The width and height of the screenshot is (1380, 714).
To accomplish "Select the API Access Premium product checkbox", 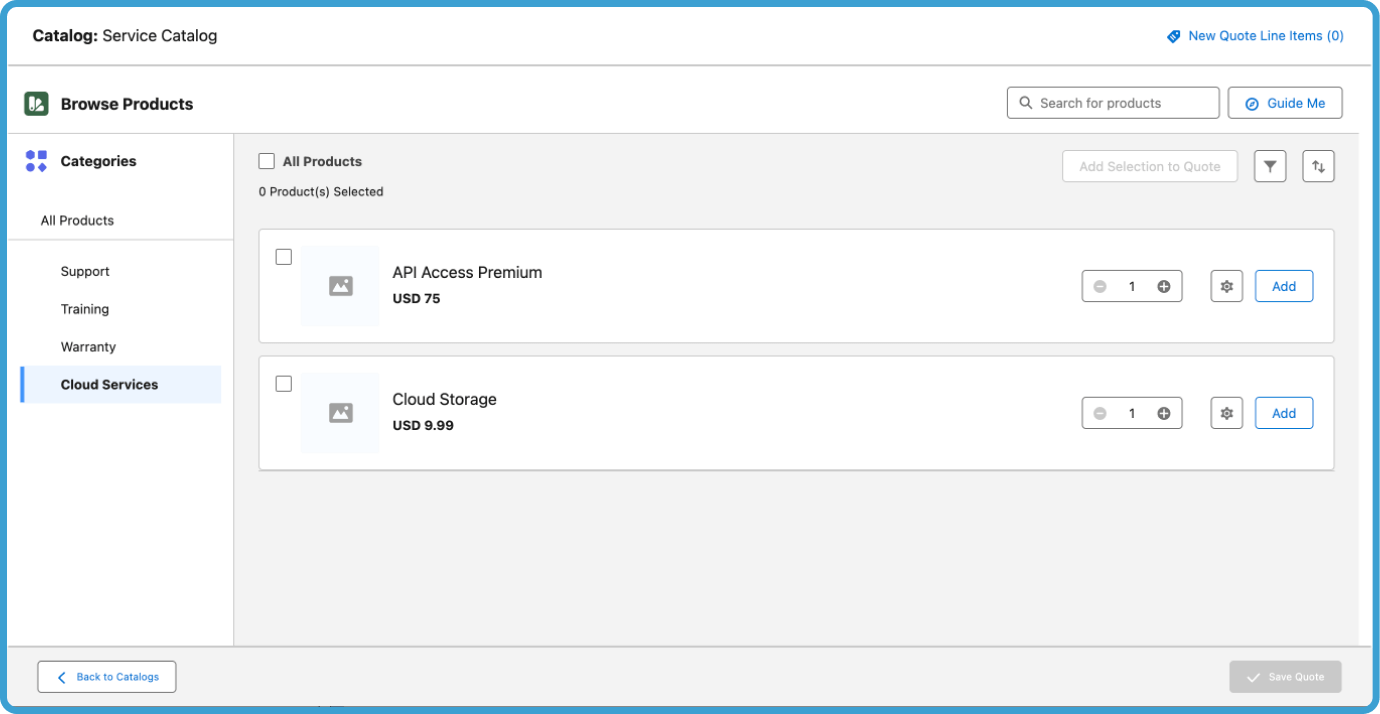I will point(283,257).
